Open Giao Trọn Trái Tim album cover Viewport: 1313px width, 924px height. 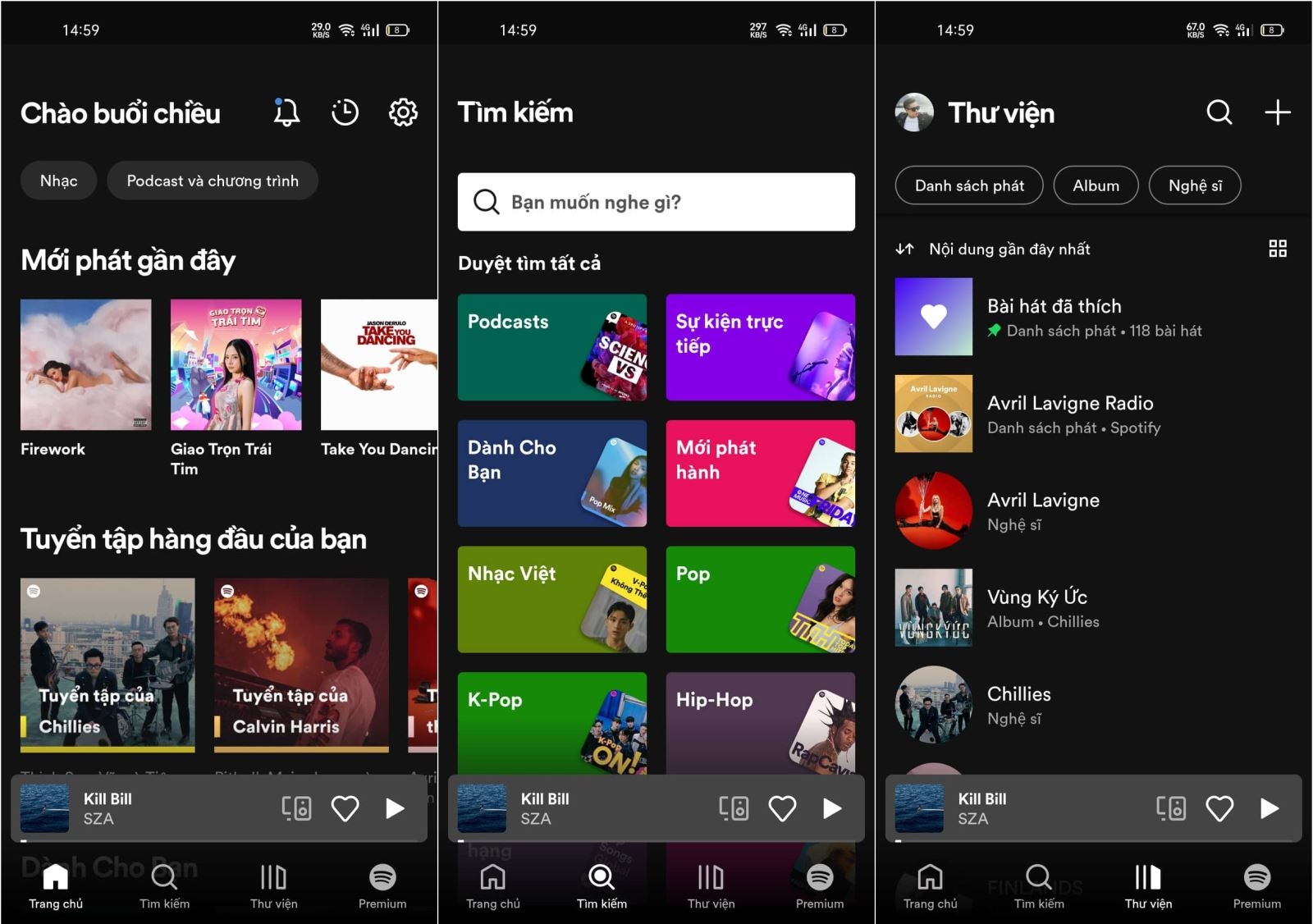236,364
